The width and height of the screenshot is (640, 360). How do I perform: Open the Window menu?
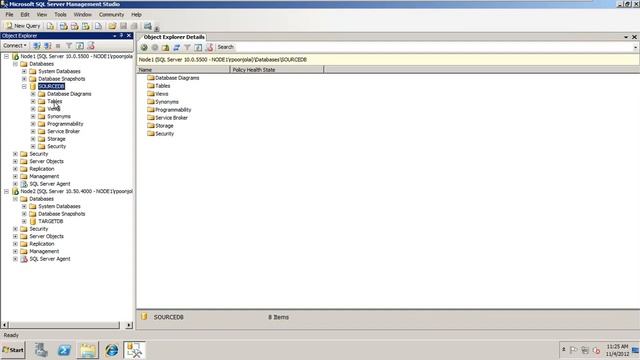82,15
